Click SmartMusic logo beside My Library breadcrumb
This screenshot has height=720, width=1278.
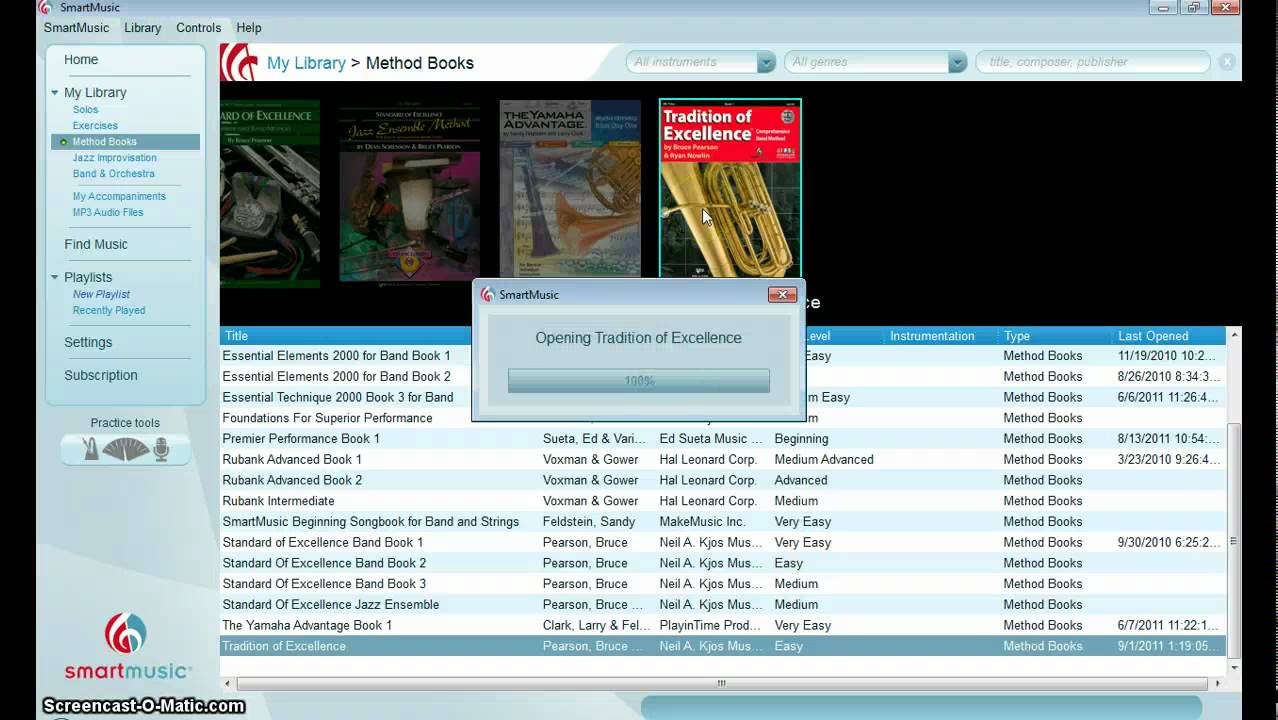pyautogui.click(x=240, y=62)
